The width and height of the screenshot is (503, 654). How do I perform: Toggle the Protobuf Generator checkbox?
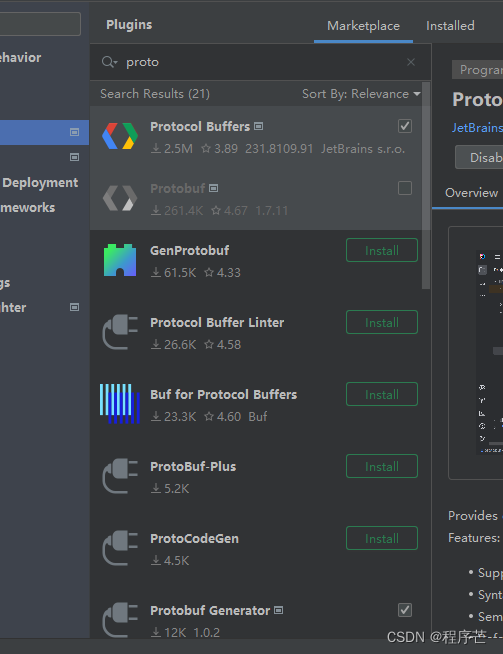click(x=405, y=610)
